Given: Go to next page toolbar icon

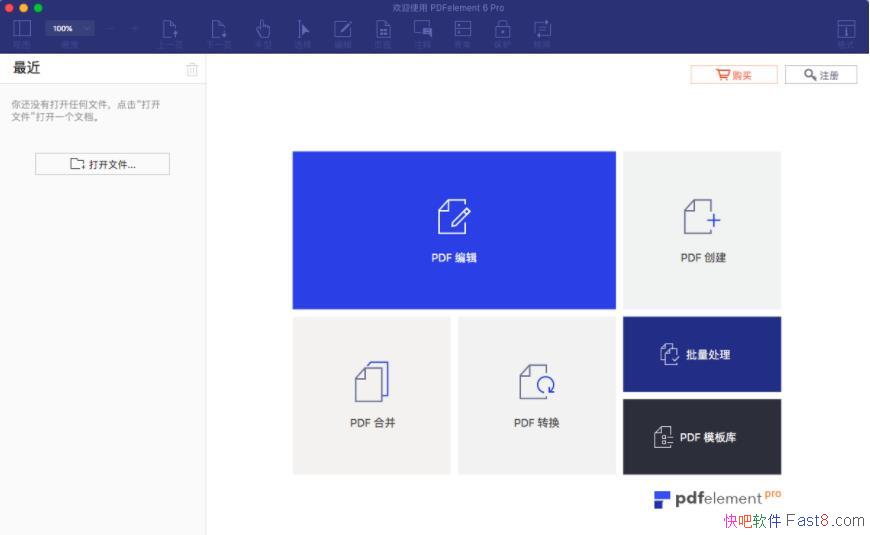Looking at the screenshot, I should [x=219, y=29].
